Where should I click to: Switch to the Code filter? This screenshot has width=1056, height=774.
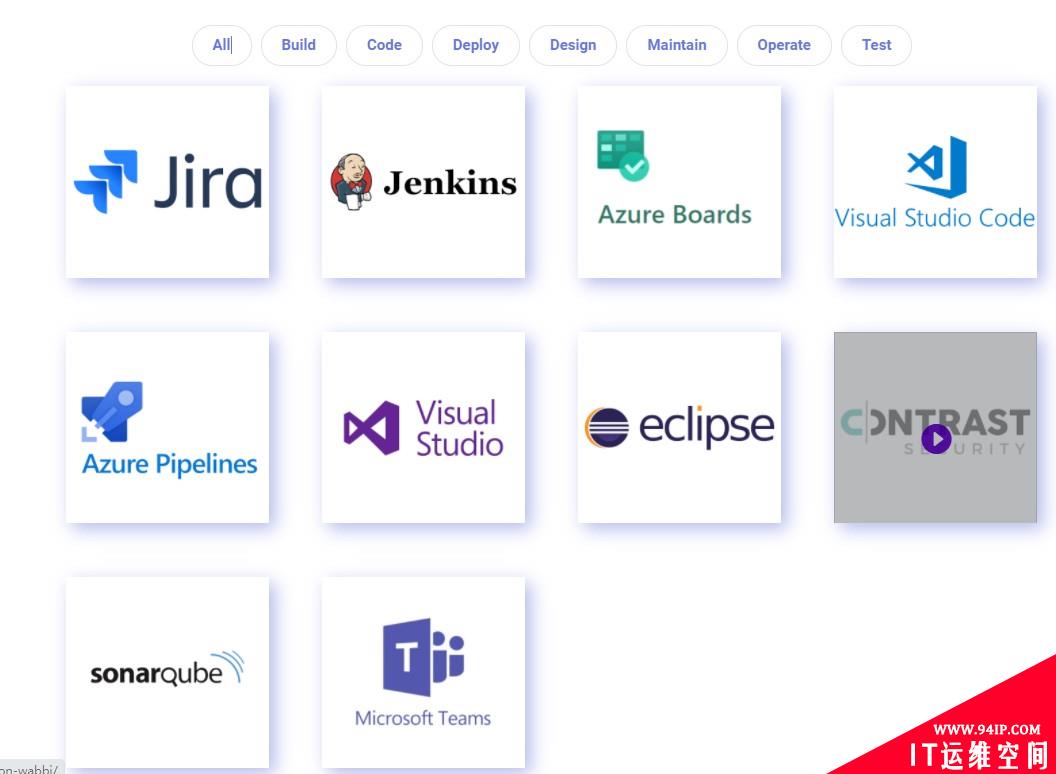pyautogui.click(x=384, y=45)
